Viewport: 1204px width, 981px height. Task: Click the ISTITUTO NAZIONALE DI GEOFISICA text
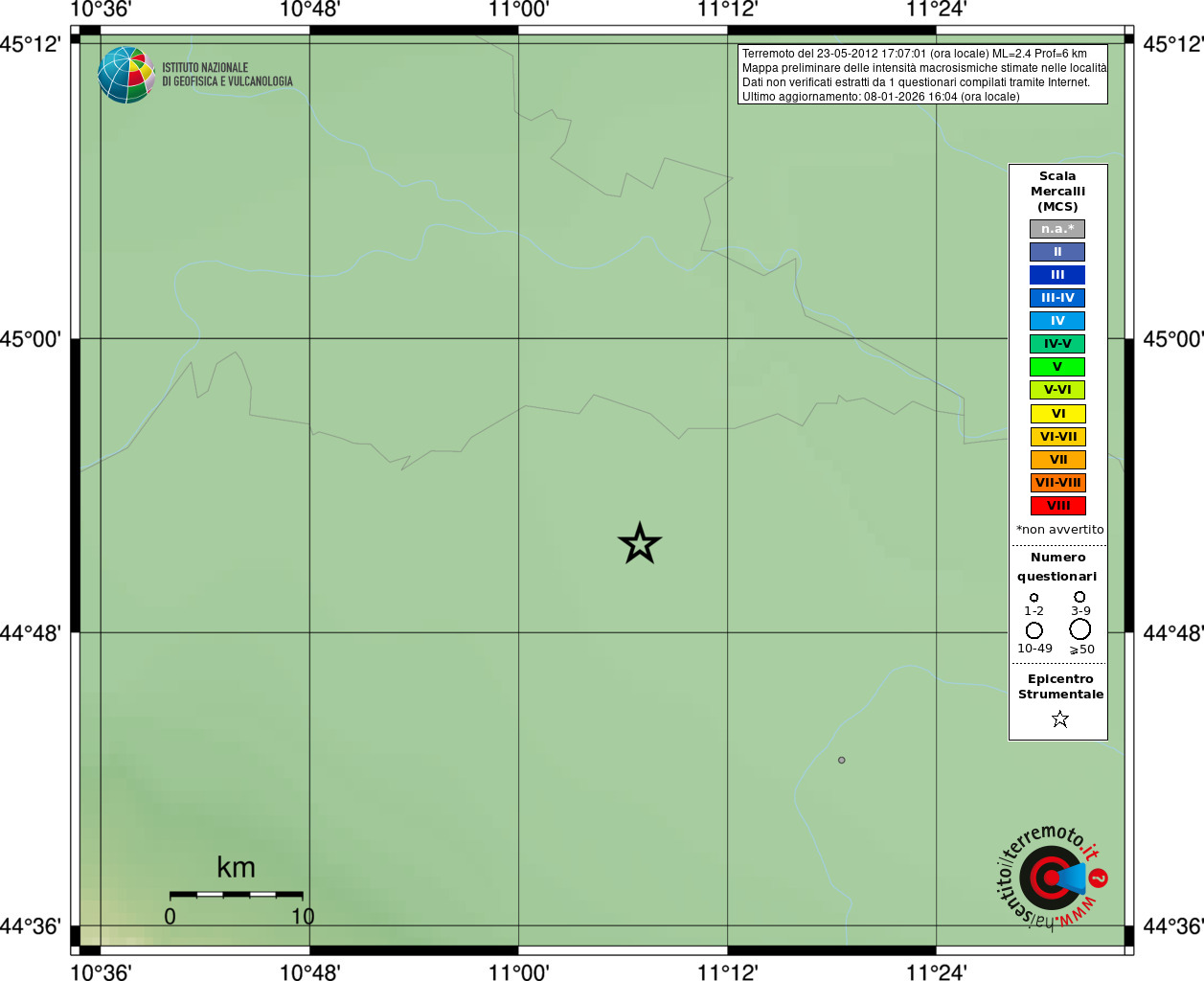coord(227,75)
